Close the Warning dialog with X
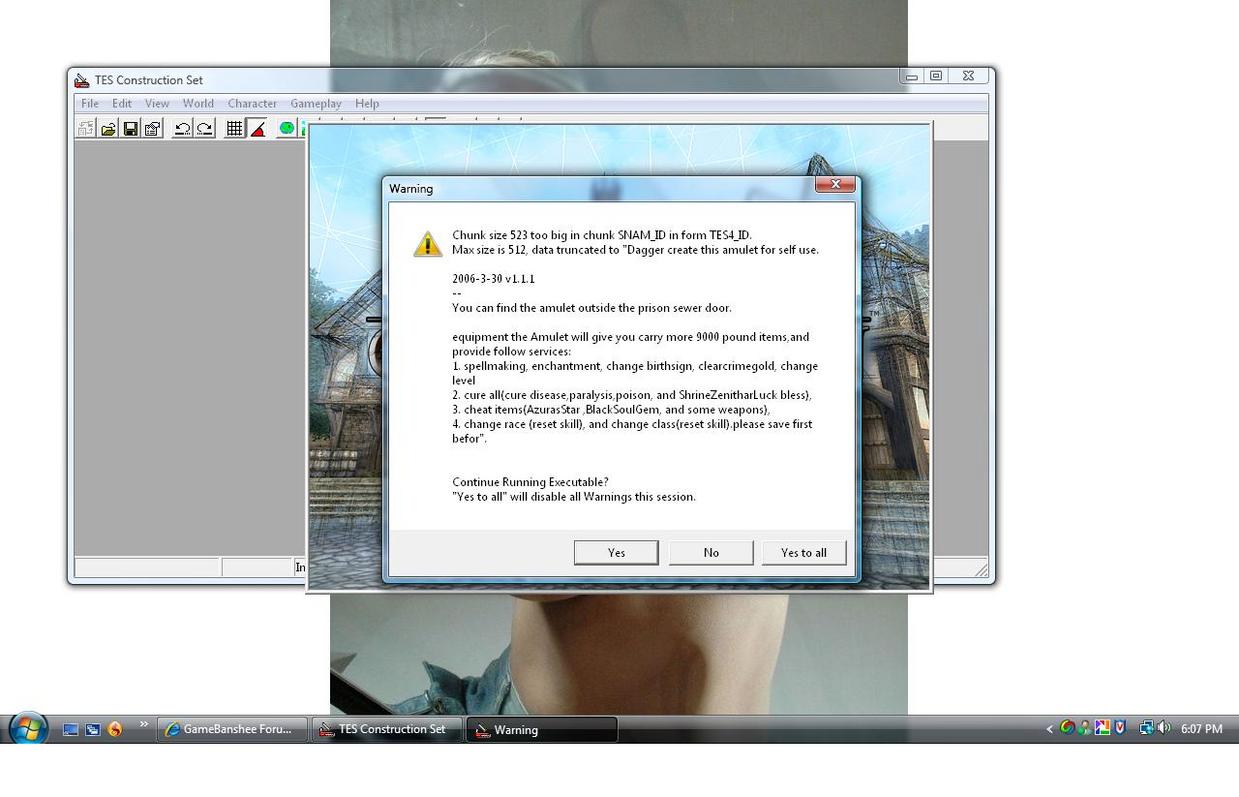1239x797 pixels. click(835, 185)
